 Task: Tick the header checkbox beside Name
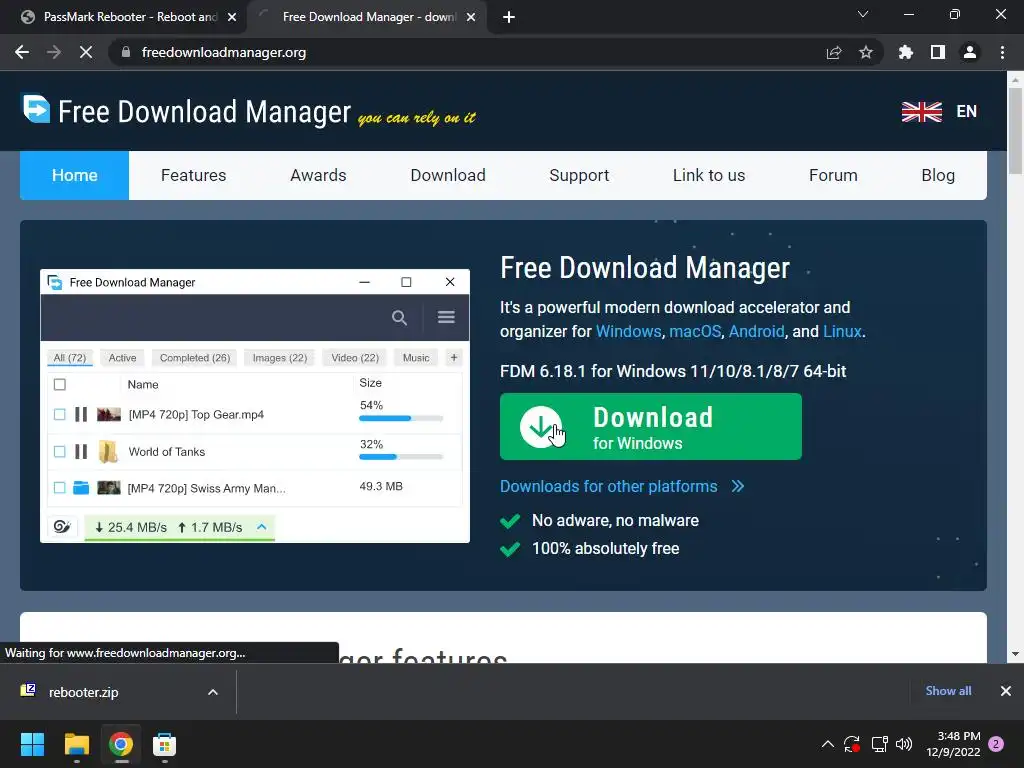[x=60, y=384]
